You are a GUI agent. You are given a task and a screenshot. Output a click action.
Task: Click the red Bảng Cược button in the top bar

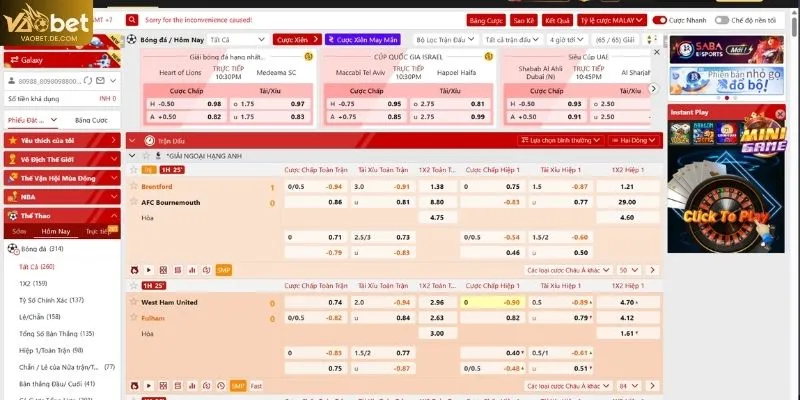pyautogui.click(x=486, y=20)
